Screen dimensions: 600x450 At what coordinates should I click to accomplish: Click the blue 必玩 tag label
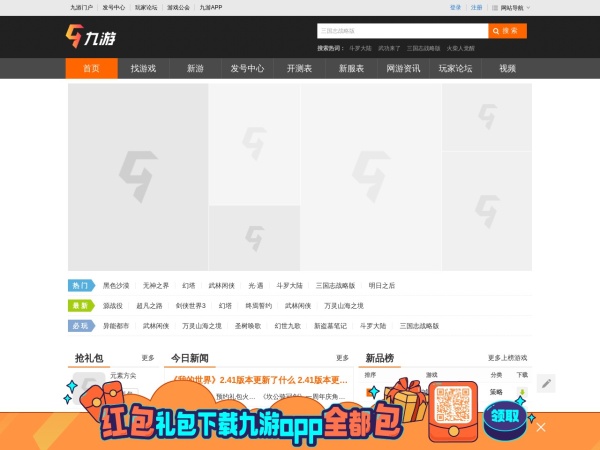click(79, 325)
